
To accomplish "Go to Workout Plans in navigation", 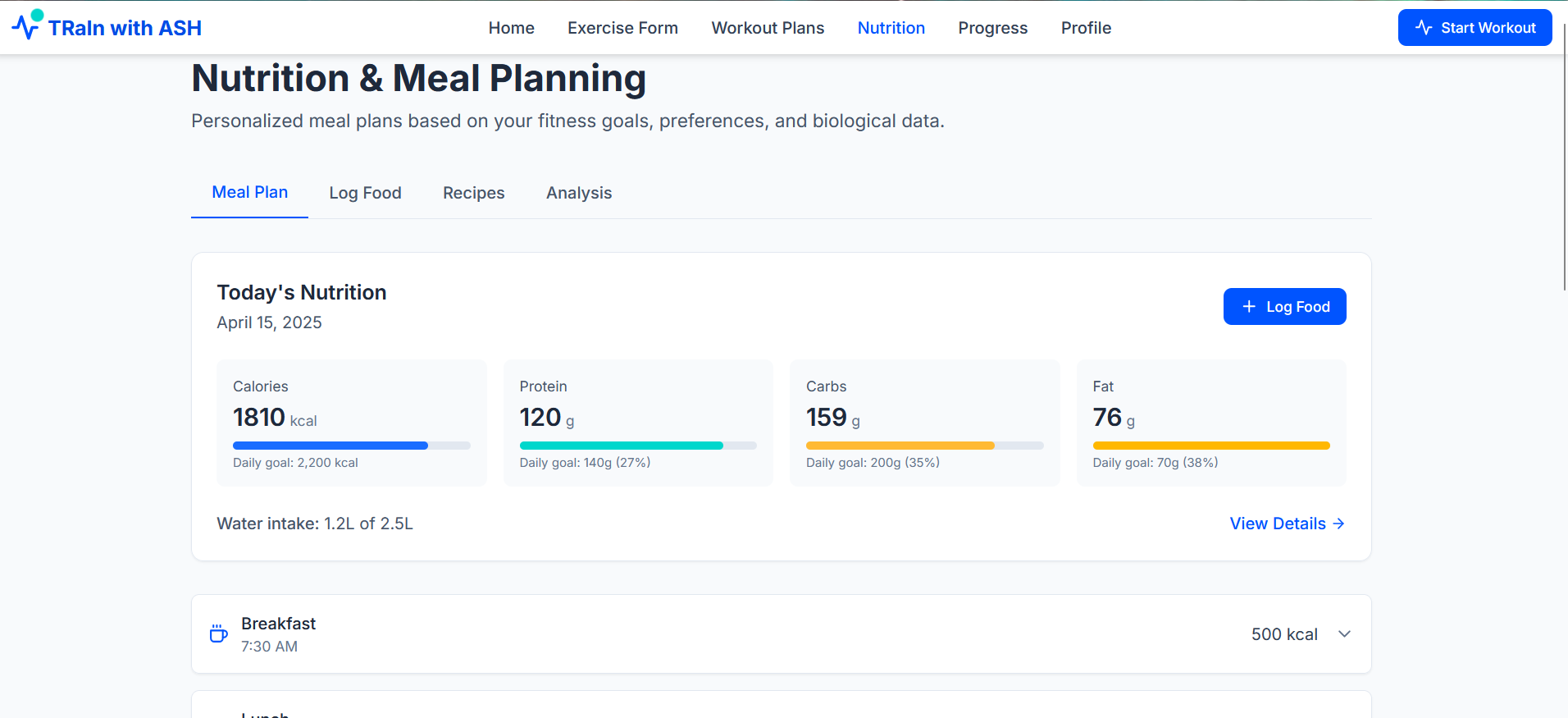I will [x=768, y=28].
